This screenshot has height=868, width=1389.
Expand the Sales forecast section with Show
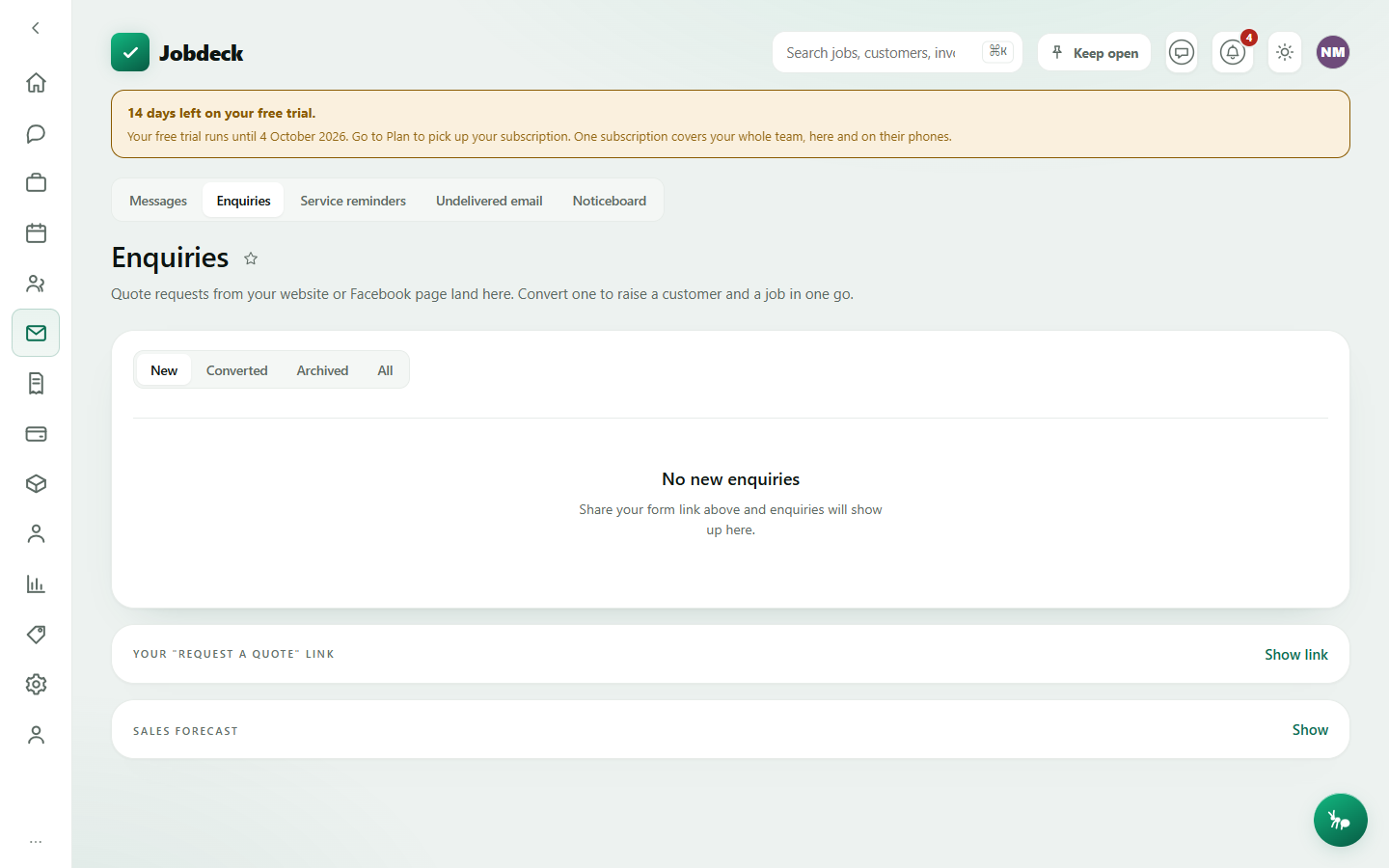pyautogui.click(x=1310, y=730)
